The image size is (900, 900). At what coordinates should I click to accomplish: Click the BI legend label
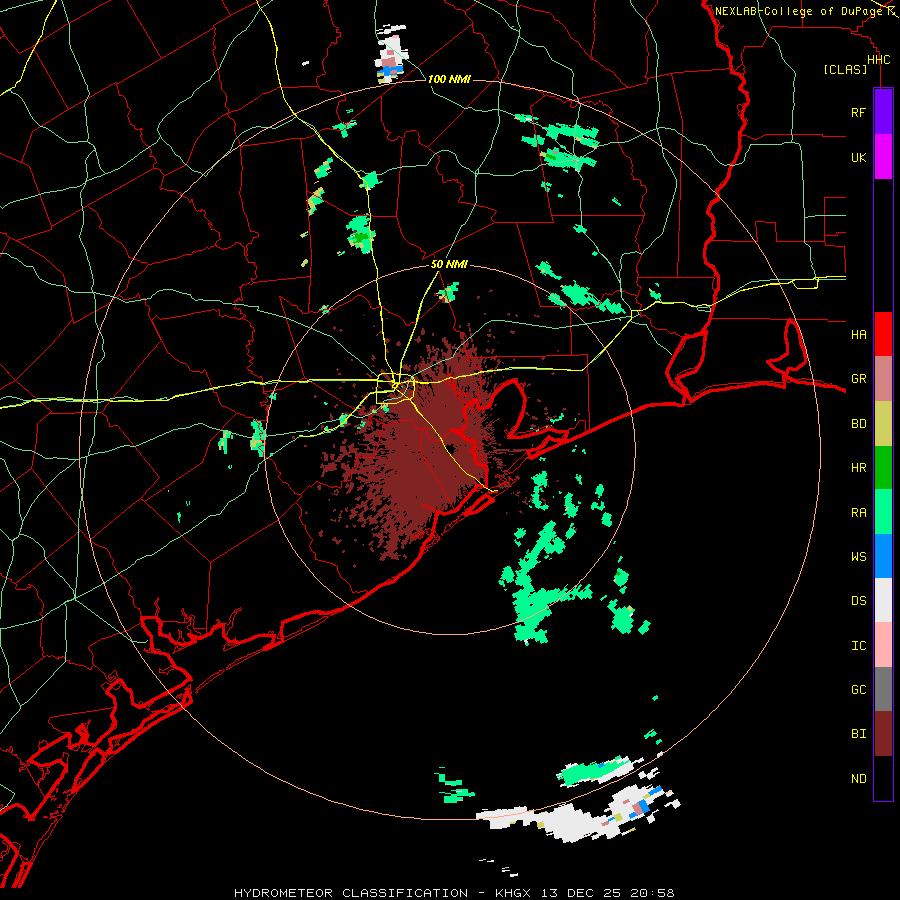coord(858,734)
